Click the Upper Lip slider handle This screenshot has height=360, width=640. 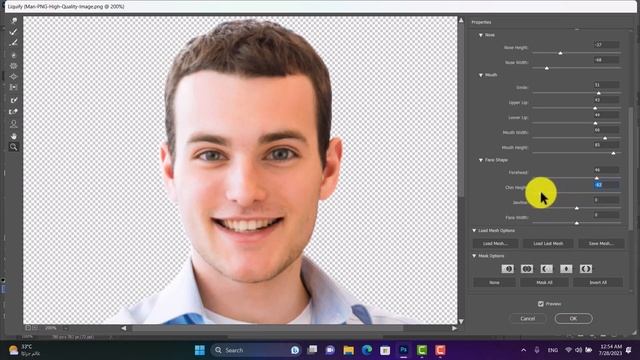[595, 108]
